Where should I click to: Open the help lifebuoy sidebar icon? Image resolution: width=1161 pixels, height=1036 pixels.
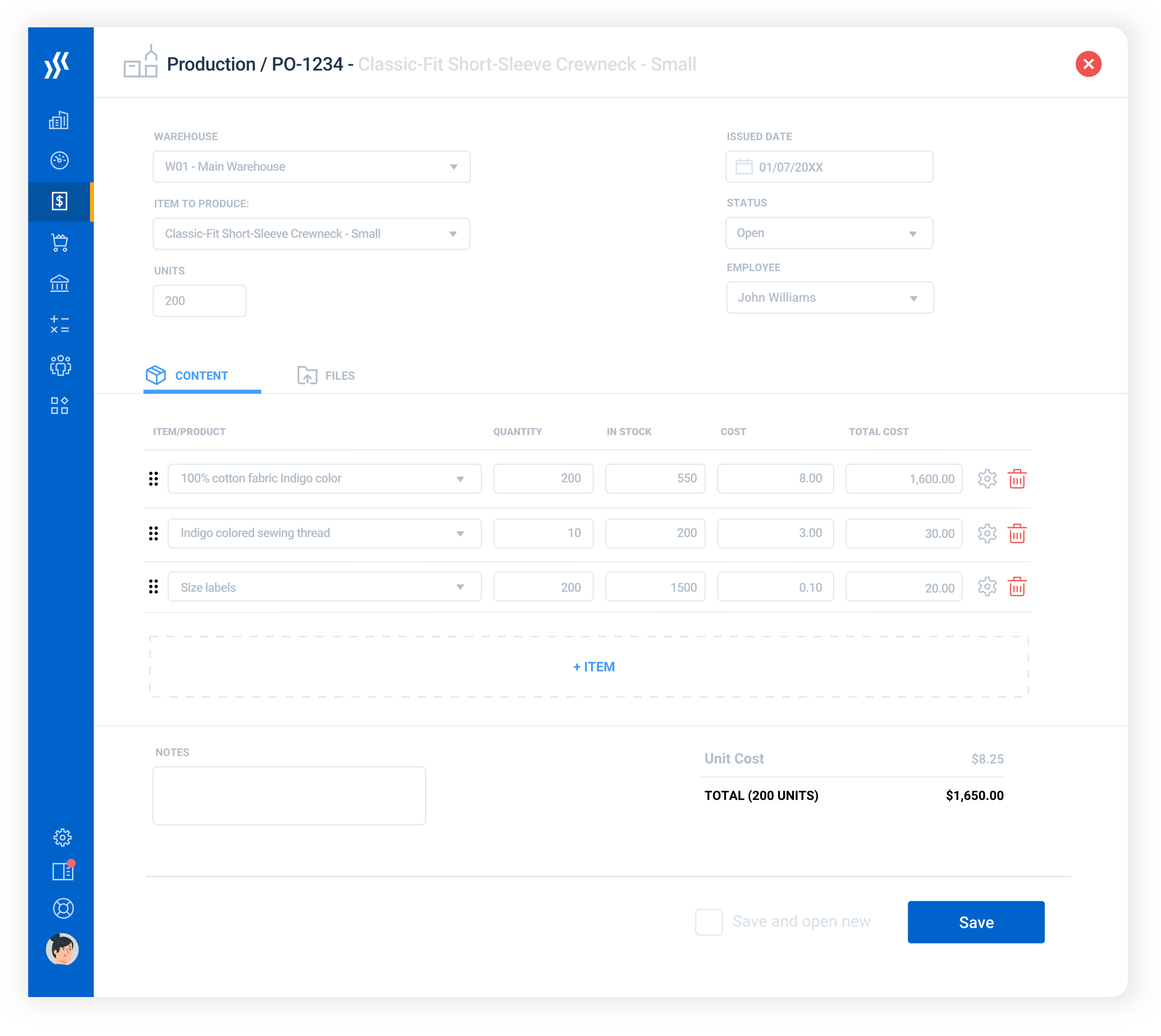tap(63, 908)
